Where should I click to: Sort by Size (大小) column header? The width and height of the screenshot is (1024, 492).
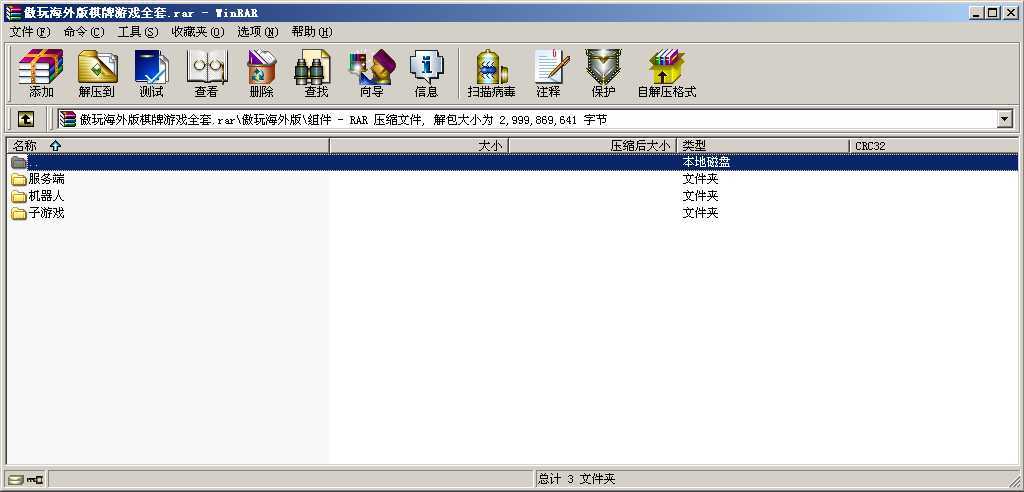pos(419,146)
